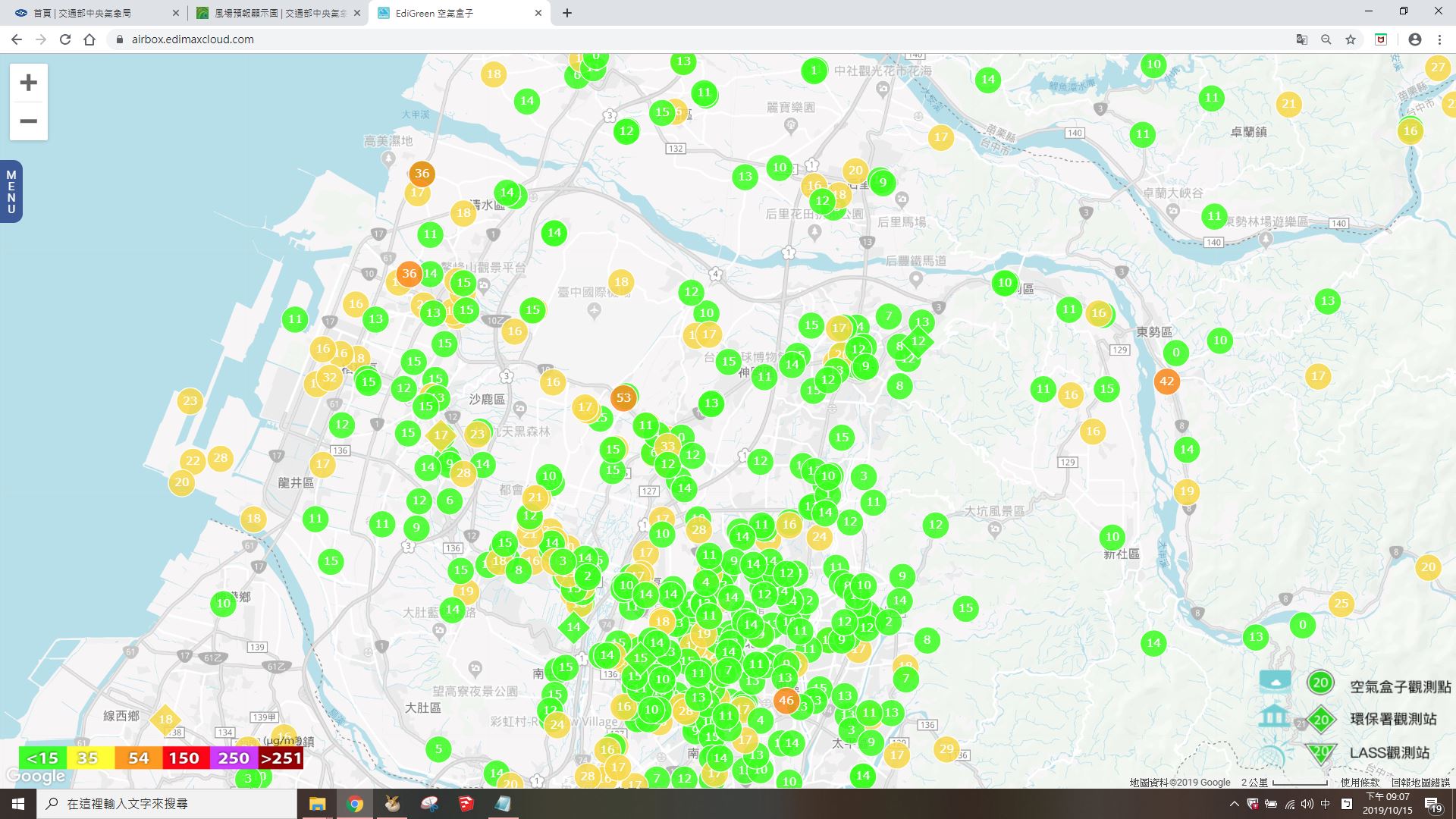Click the dark red >251 legend swatch
This screenshot has height=819, width=1456.
[281, 758]
